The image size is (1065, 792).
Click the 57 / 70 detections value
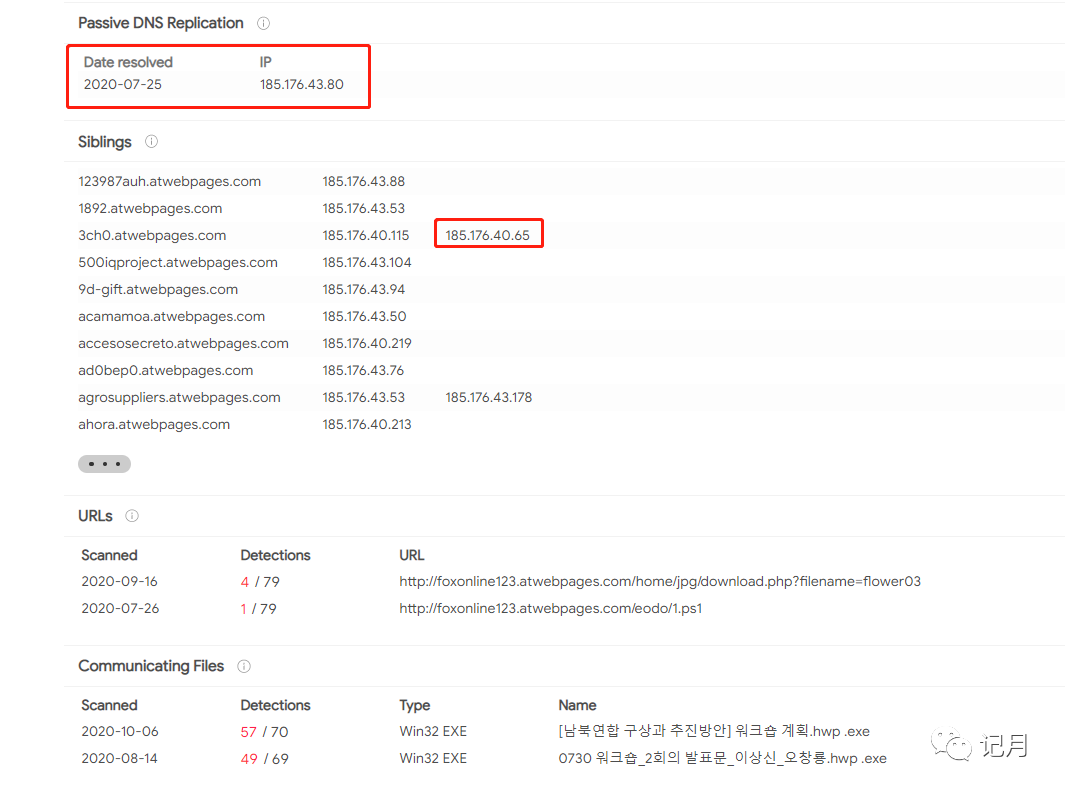pos(264,732)
